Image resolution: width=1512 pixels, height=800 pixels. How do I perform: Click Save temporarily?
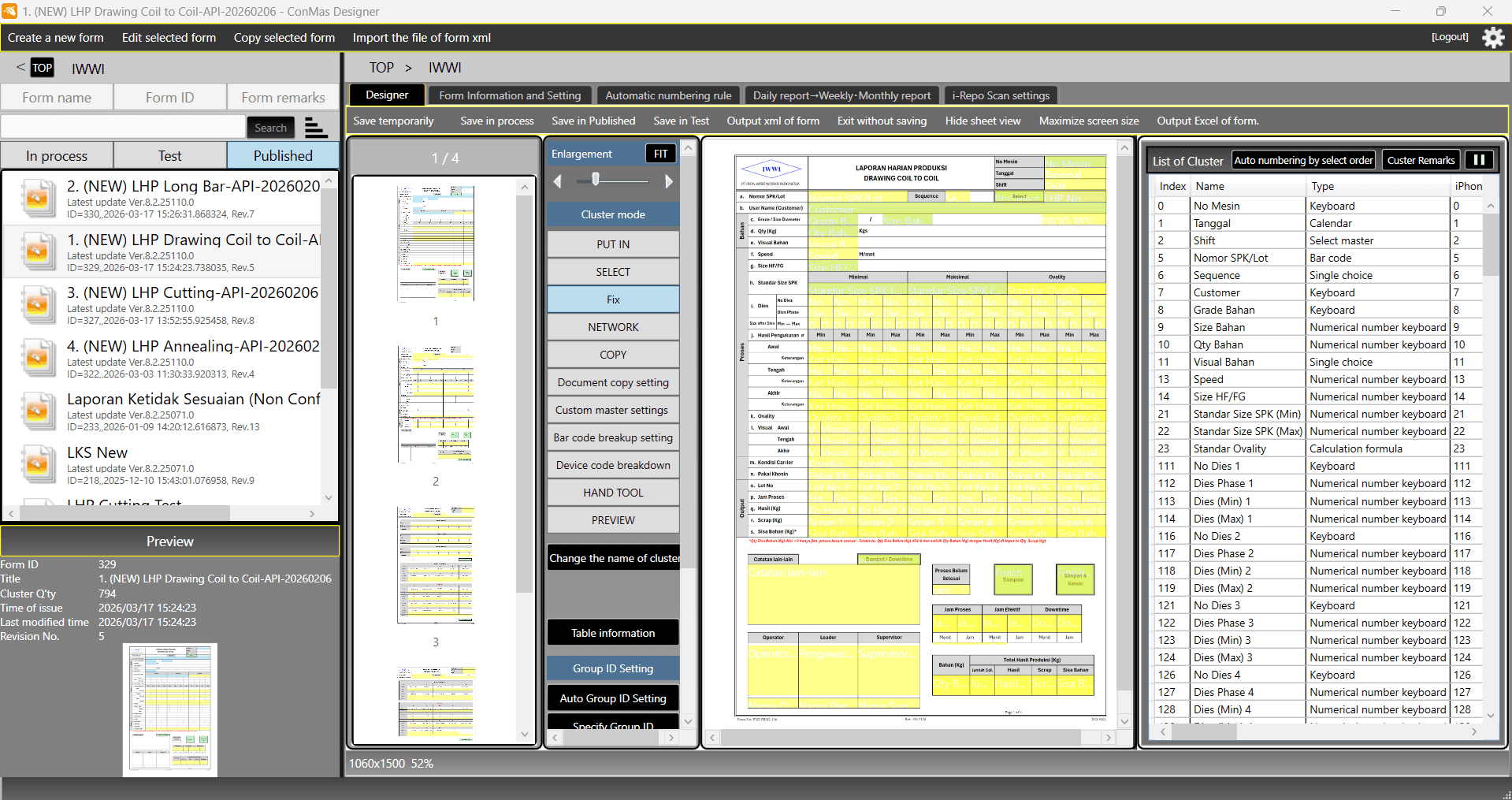pyautogui.click(x=393, y=121)
